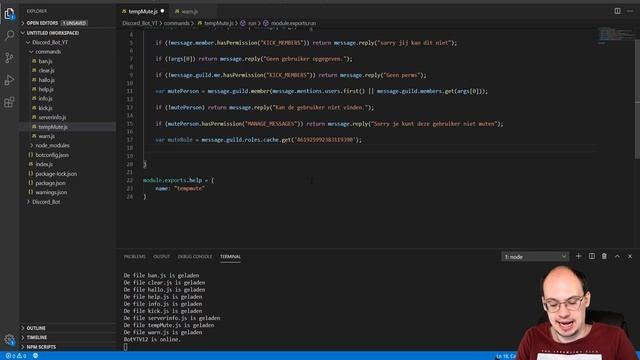Click the Discord_Bot_YT breadcrumb segment
This screenshot has height=360, width=640.
pos(140,23)
